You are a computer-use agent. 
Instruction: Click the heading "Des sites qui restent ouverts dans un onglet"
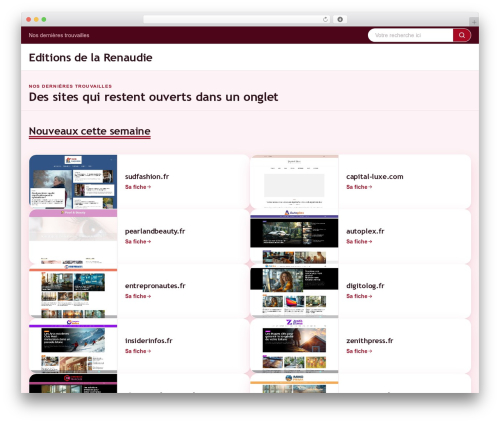[153, 97]
